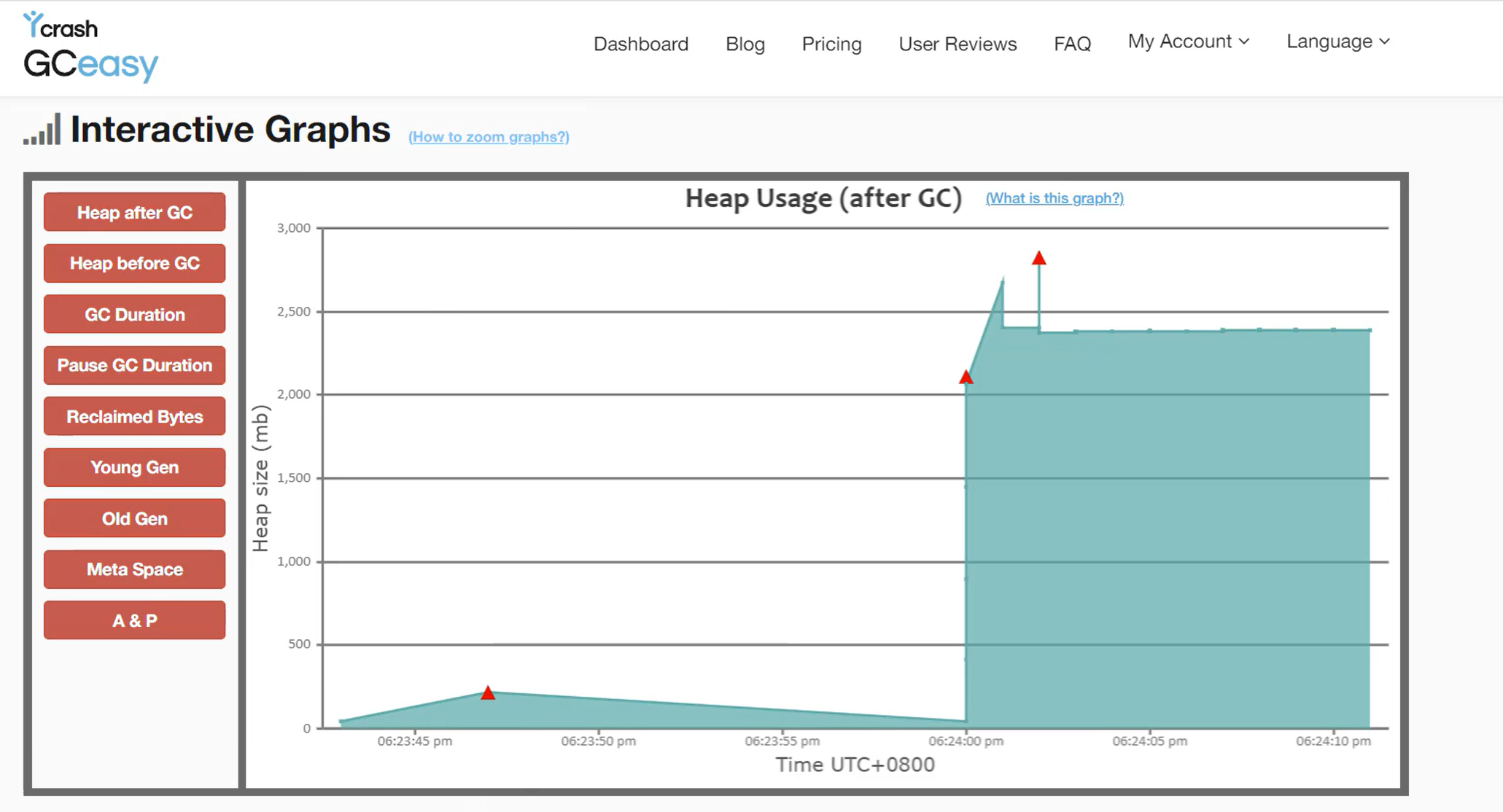This screenshot has width=1503, height=812.
Task: Click the 2,500 y-axis label
Action: pos(294,312)
